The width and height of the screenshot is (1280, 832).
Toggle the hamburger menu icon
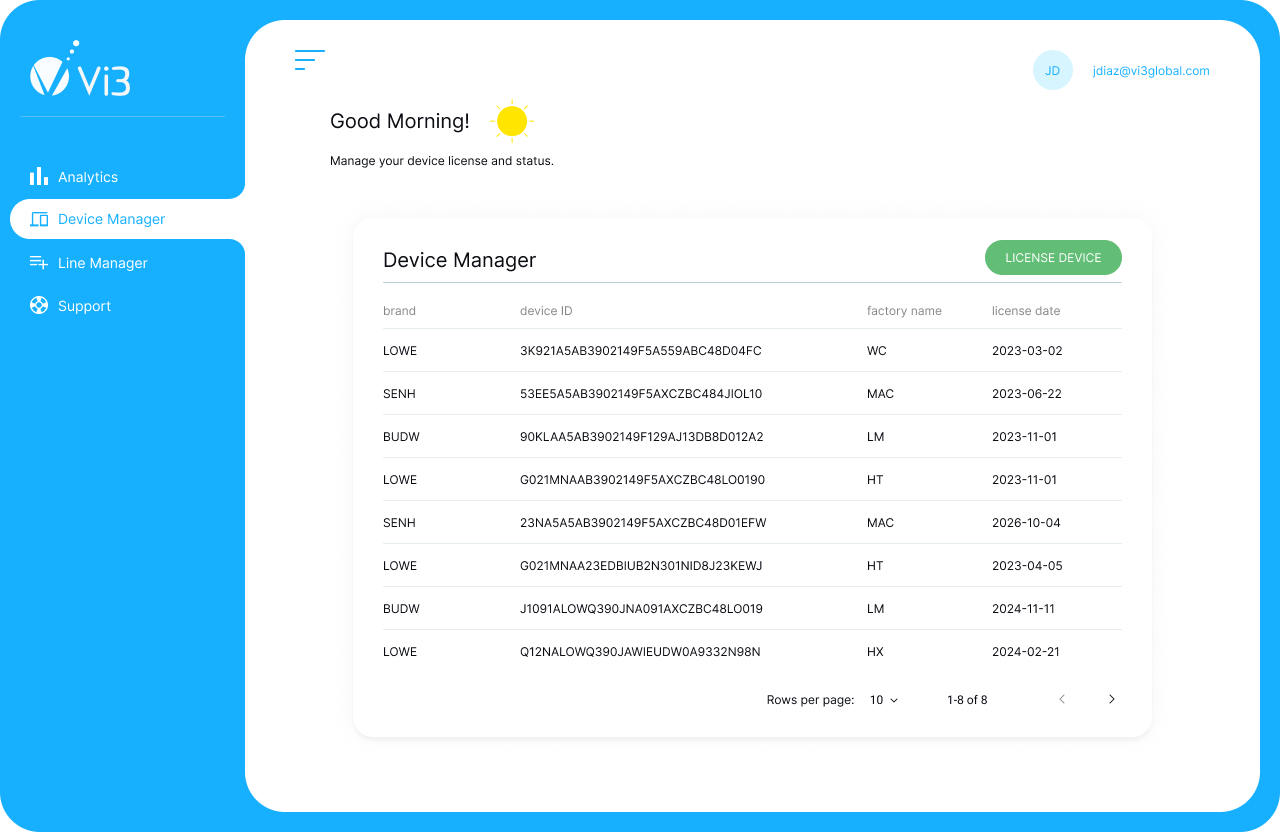[310, 60]
